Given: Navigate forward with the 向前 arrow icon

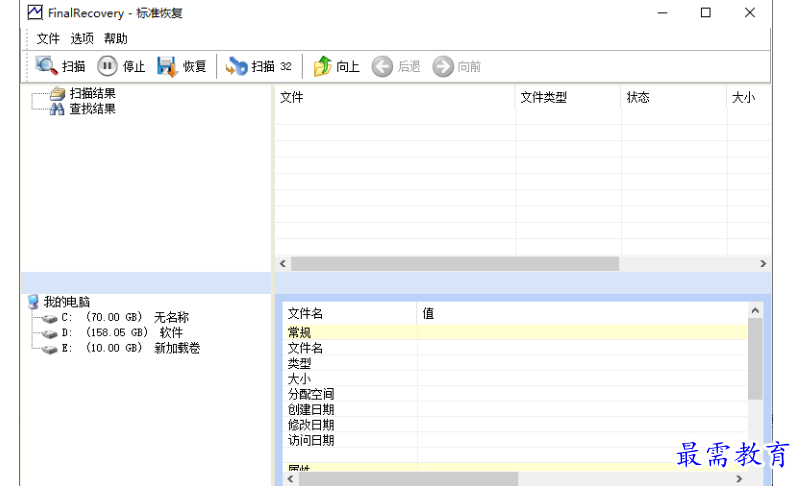Looking at the screenshot, I should [443, 67].
